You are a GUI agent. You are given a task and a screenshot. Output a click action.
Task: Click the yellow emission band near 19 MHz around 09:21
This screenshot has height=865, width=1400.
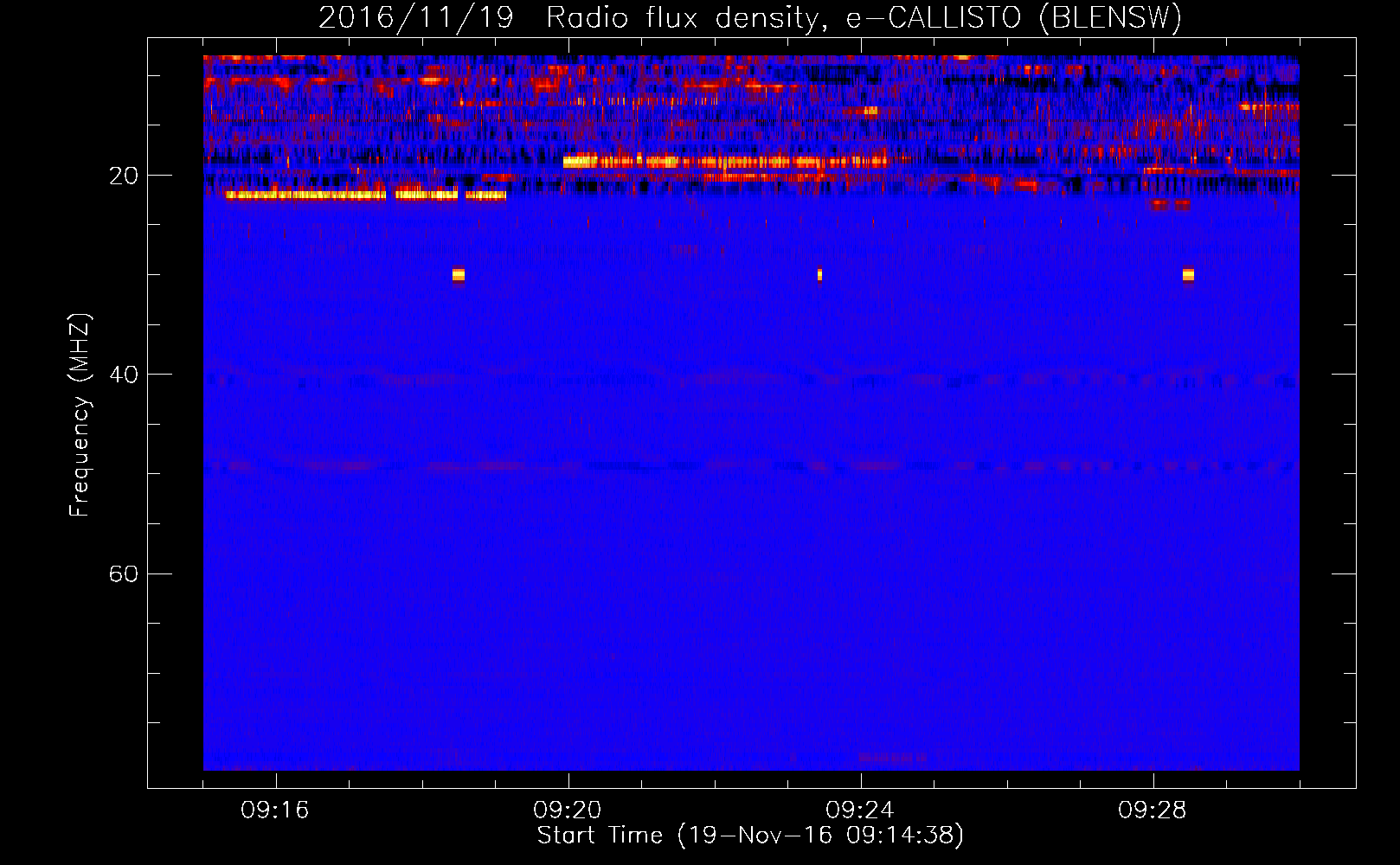725,161
